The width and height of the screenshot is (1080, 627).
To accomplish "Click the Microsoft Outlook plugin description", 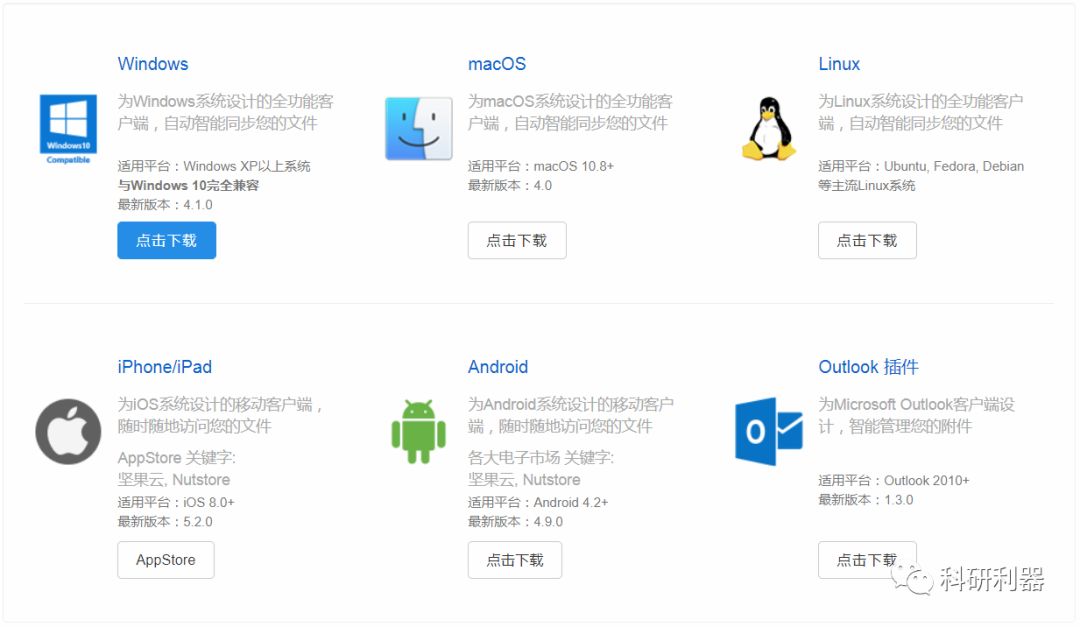I will click(x=917, y=415).
